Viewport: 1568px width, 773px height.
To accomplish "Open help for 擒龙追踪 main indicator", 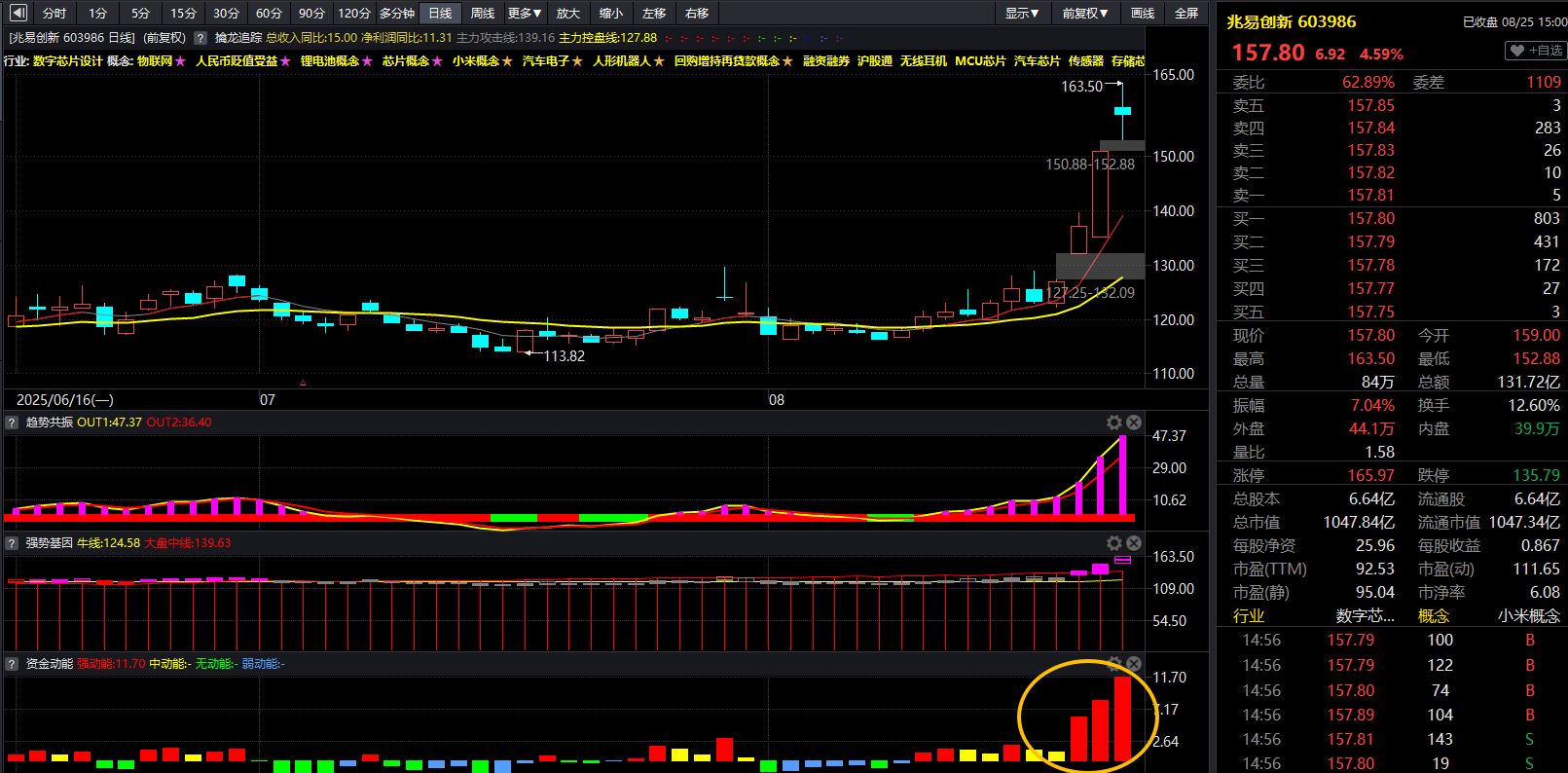I will 201,38.
